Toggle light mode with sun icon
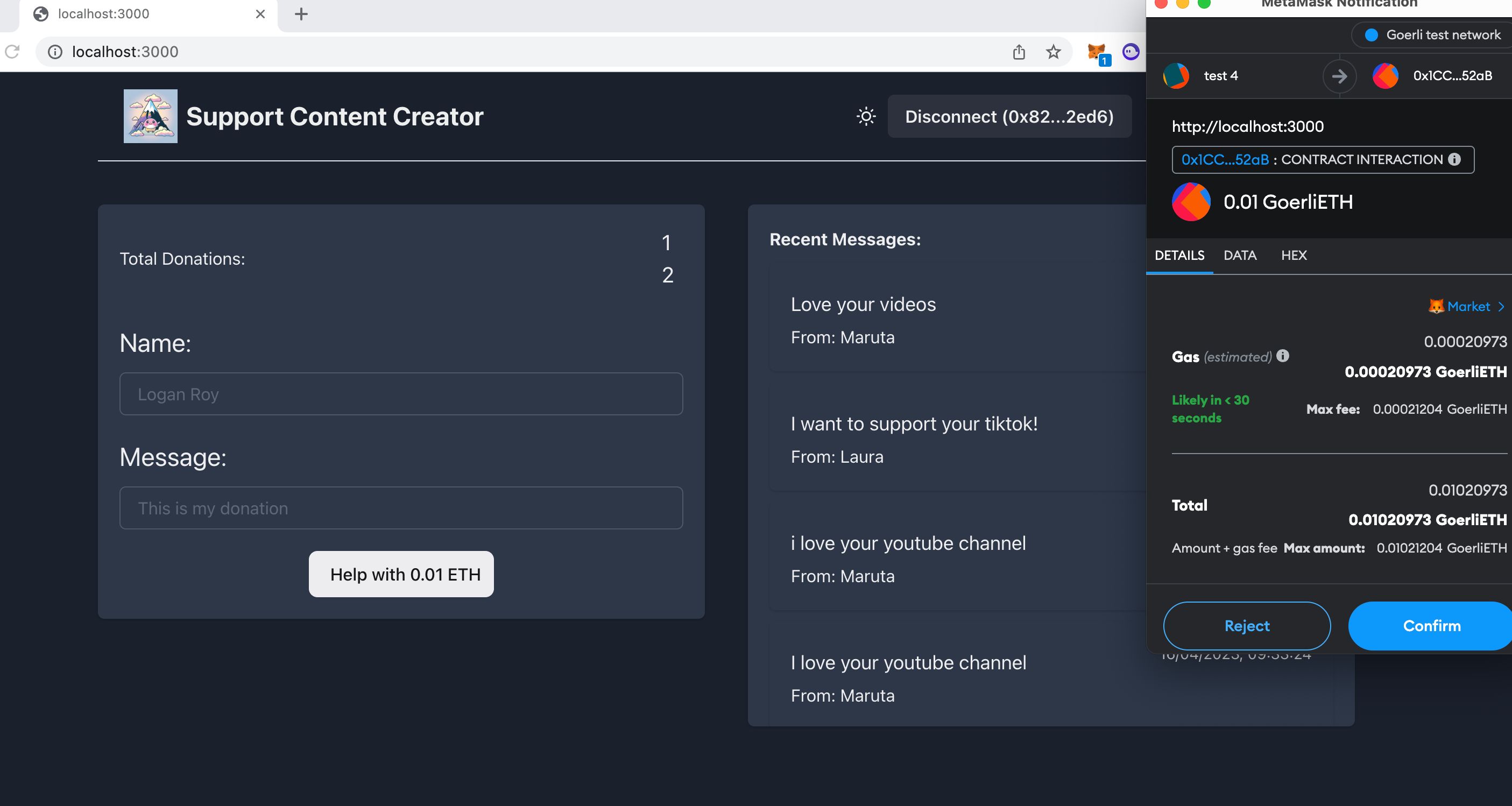Screen dimensions: 1512x806 [x=866, y=116]
